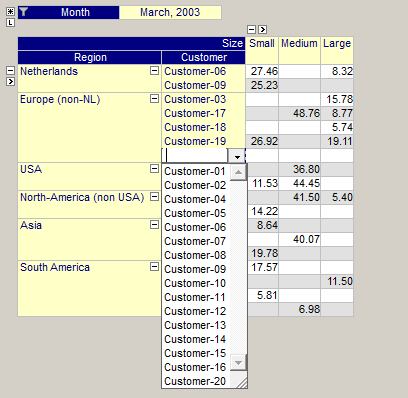
Task: Click the dropdown list scroll-down arrow
Action: pyautogui.click(x=238, y=362)
